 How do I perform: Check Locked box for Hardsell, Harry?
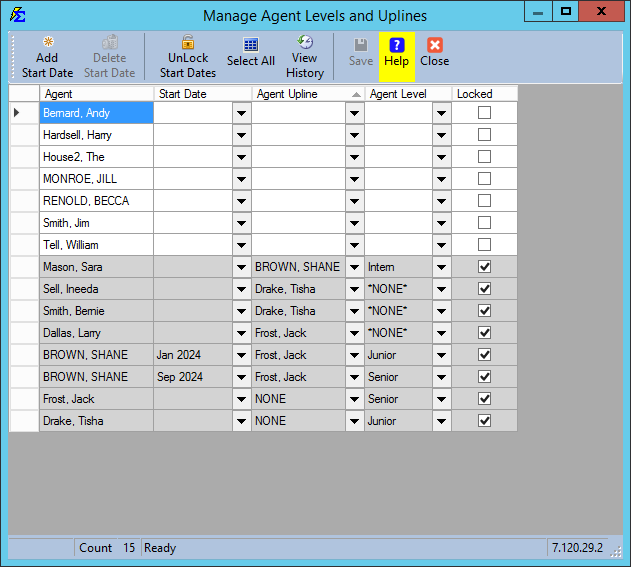coord(484,134)
